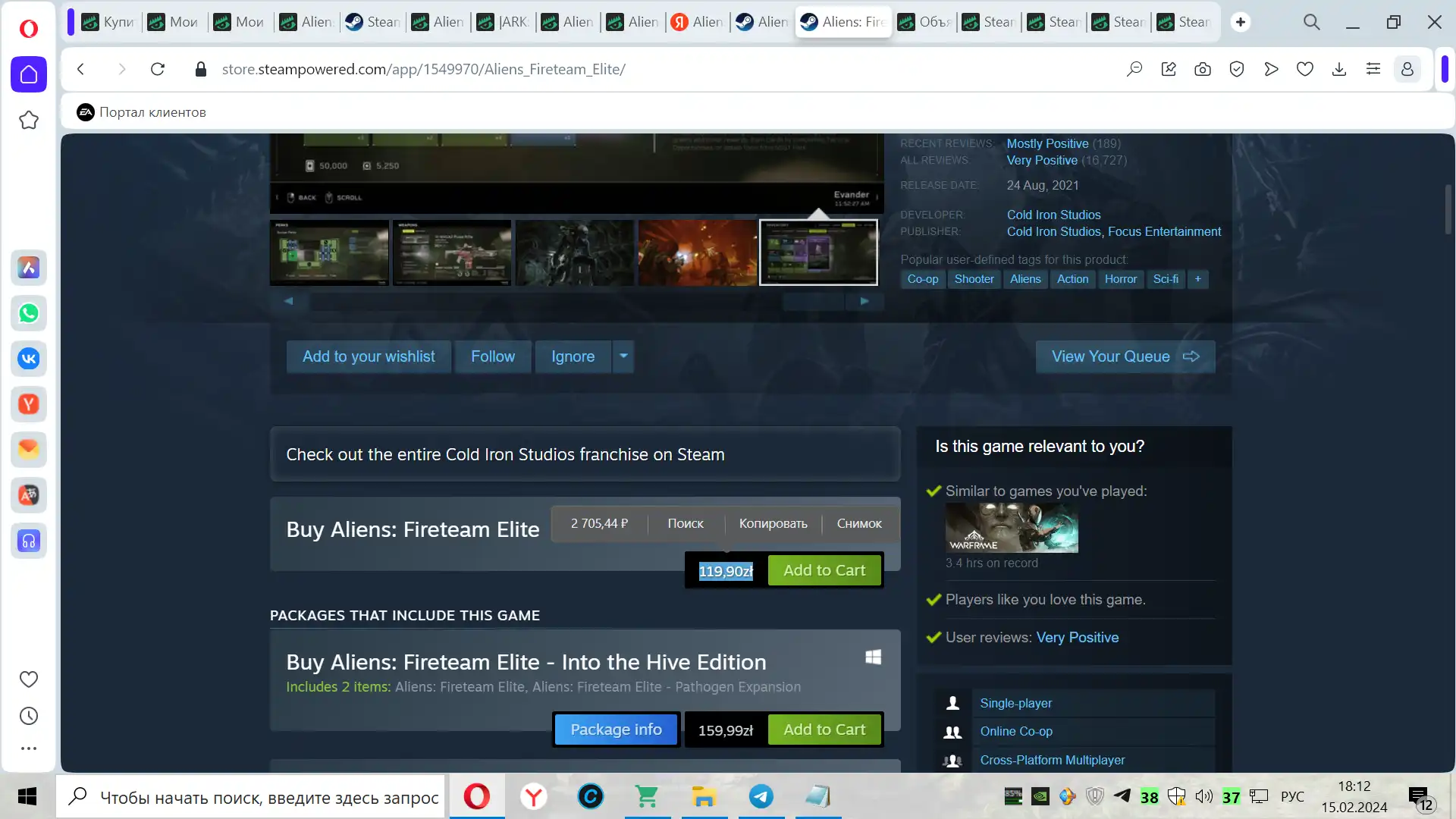This screenshot has width=1456, height=819.
Task: Open Telegram from the taskbar
Action: [x=761, y=796]
